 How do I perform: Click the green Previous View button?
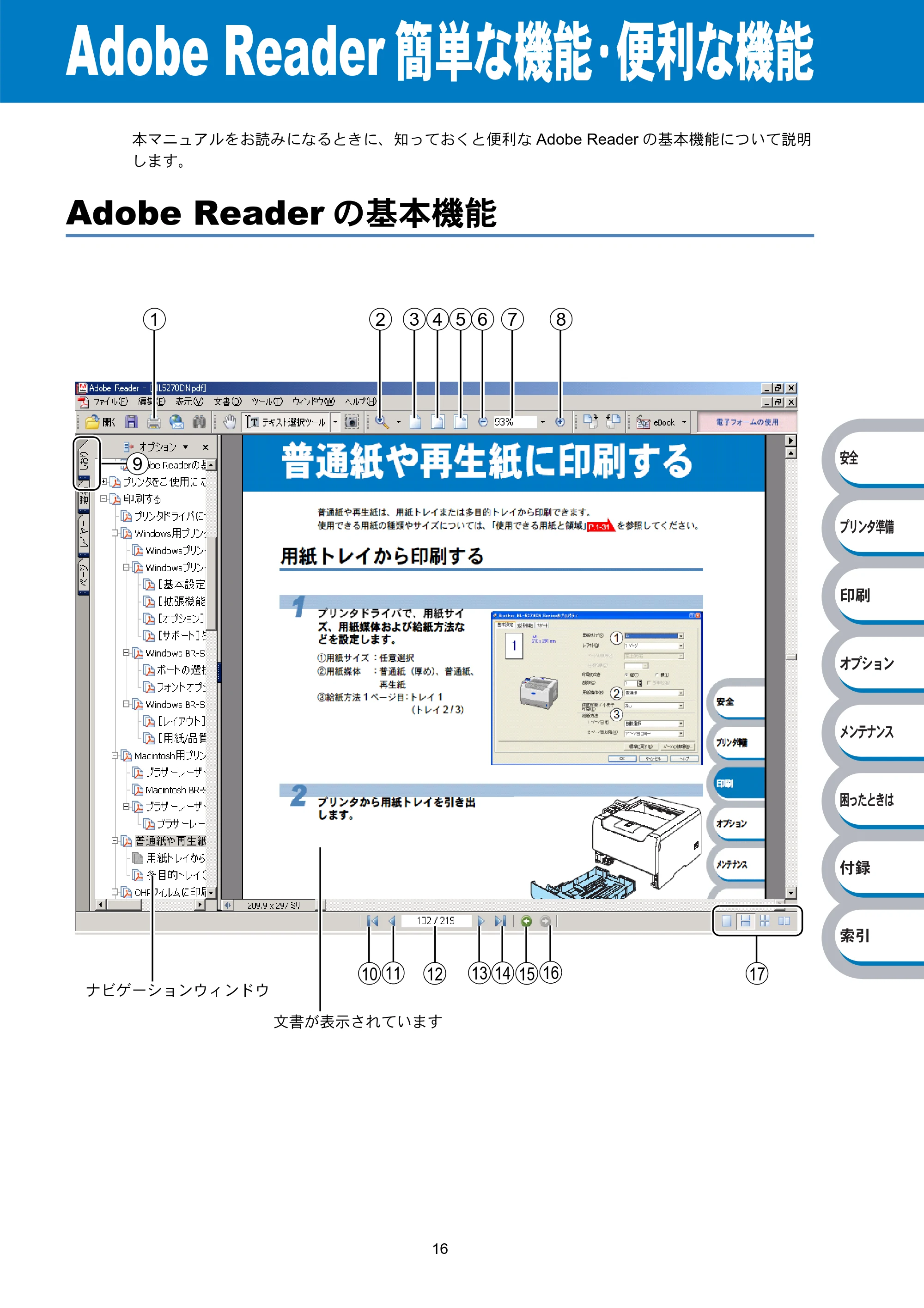[x=526, y=921]
